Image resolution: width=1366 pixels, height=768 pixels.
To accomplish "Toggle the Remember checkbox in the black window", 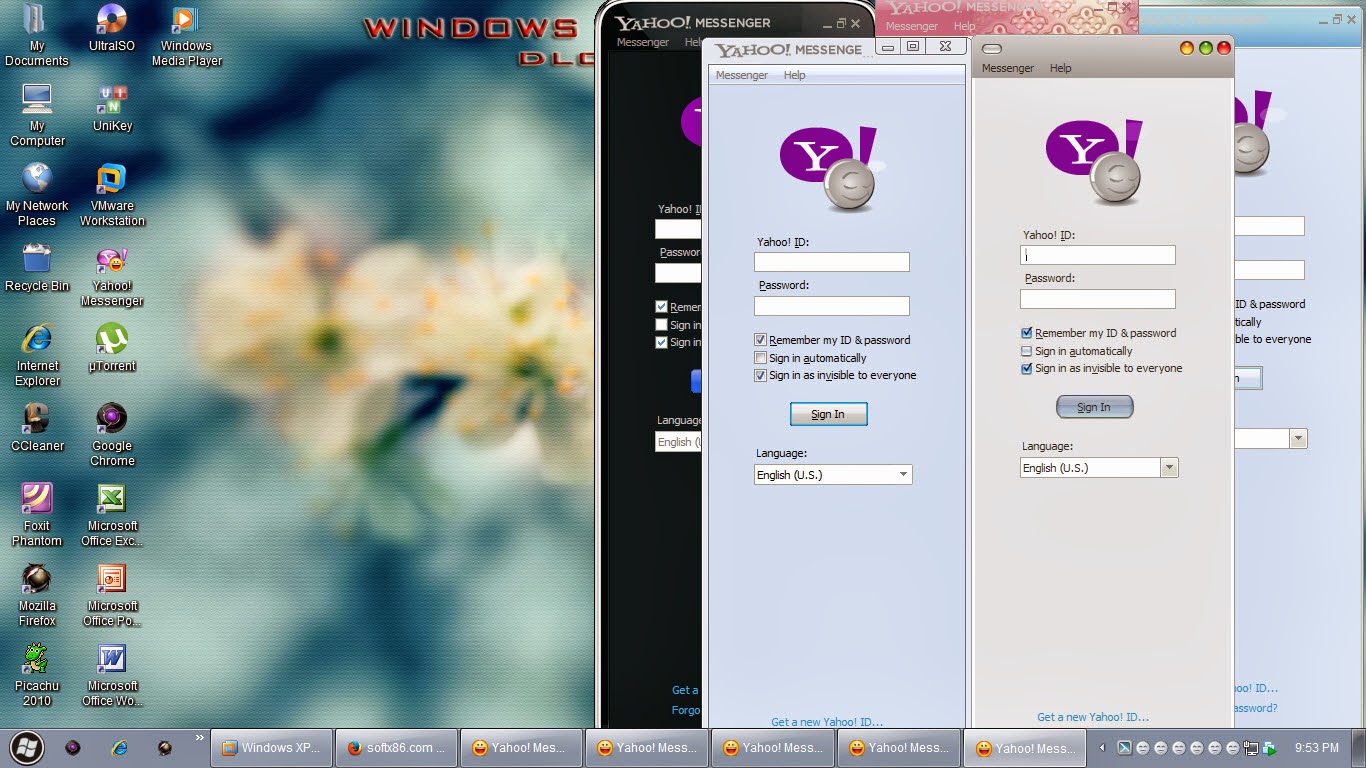I will pyautogui.click(x=661, y=307).
